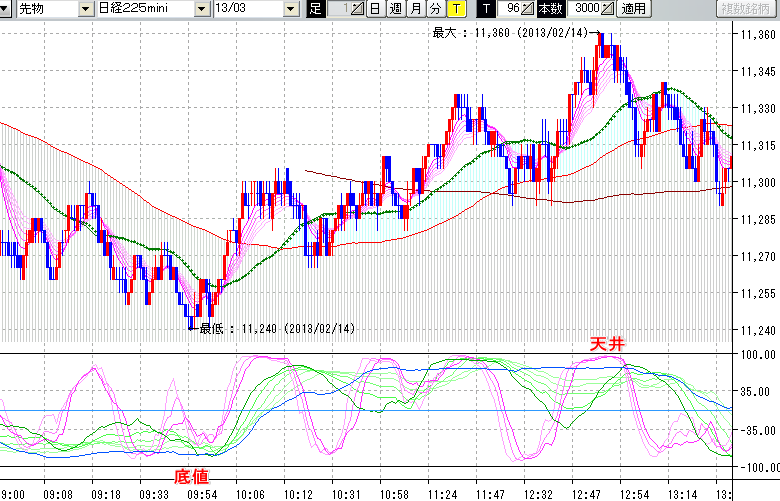Click into the tick value field showing 96

tap(510, 9)
